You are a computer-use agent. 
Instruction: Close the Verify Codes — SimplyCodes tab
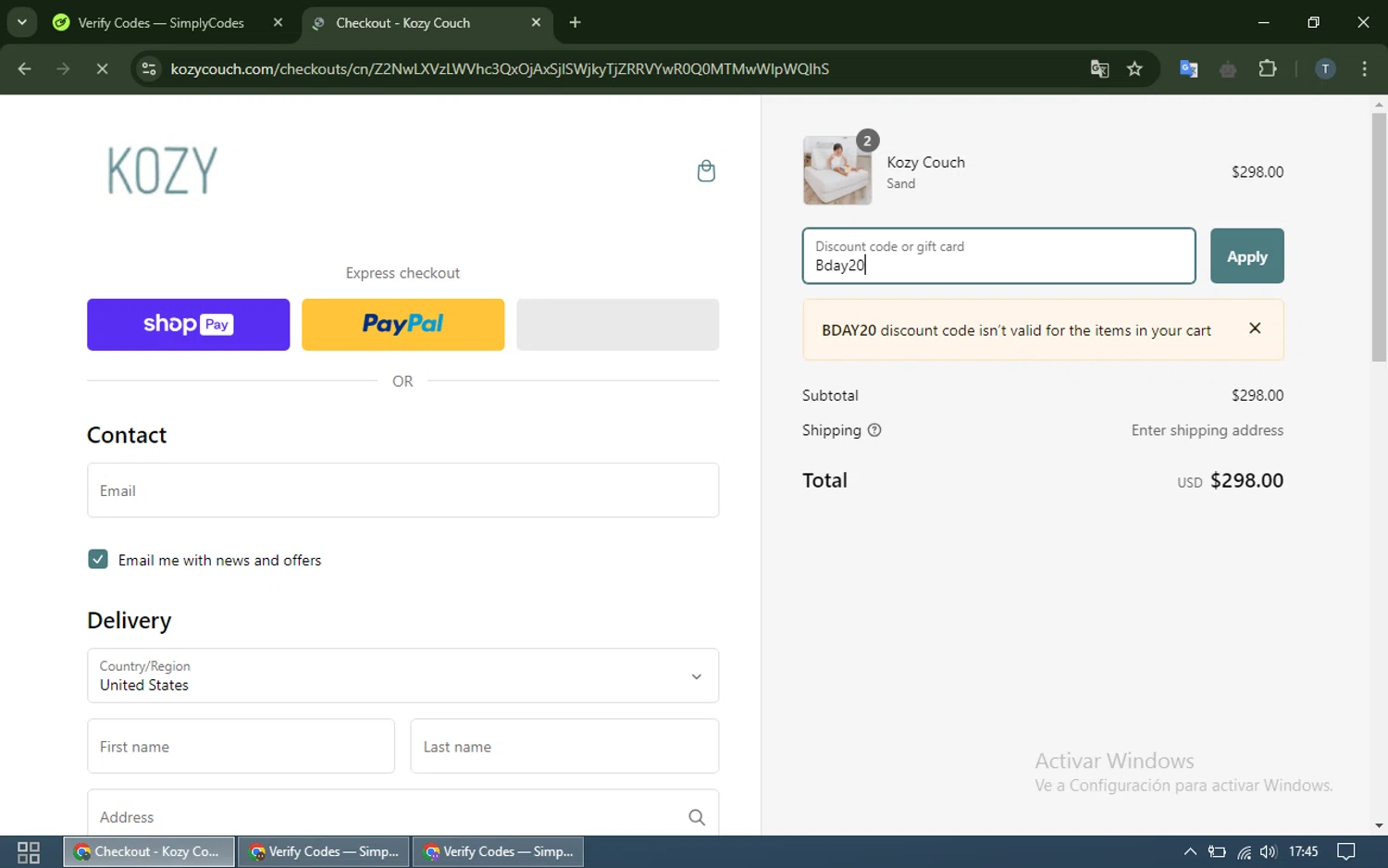point(278,22)
